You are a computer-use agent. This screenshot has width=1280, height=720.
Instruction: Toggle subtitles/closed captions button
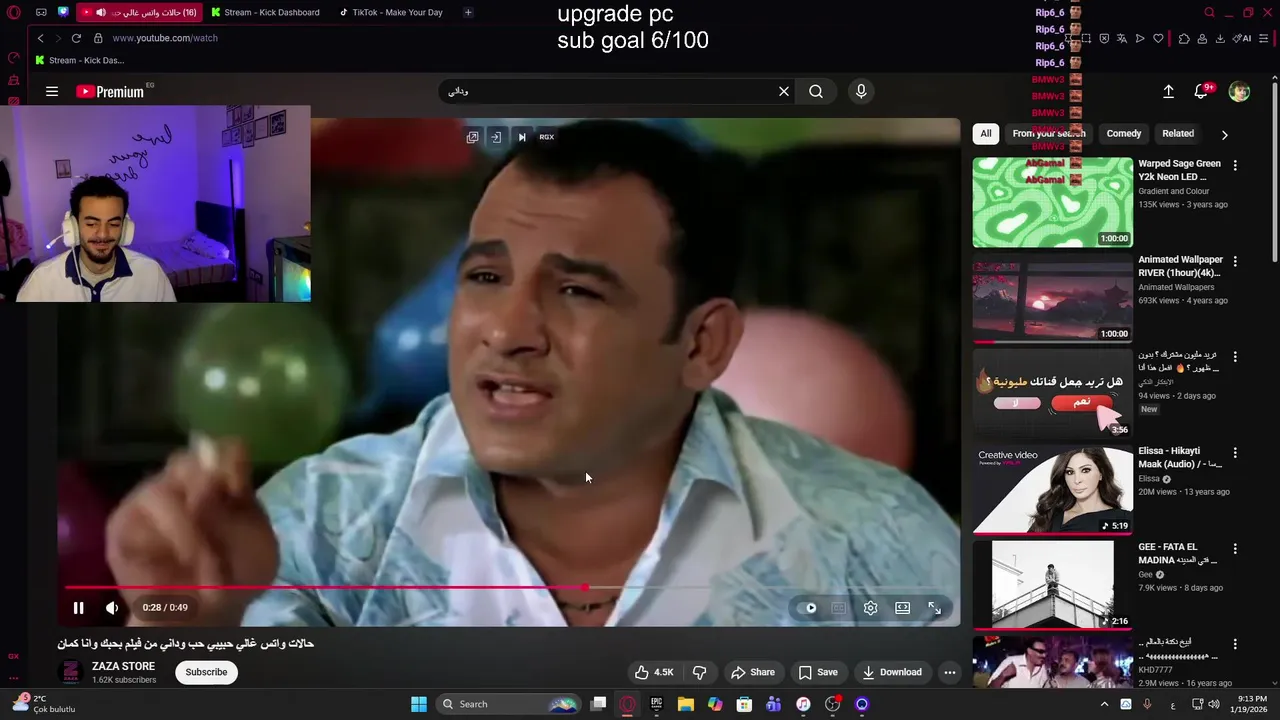pos(839,608)
